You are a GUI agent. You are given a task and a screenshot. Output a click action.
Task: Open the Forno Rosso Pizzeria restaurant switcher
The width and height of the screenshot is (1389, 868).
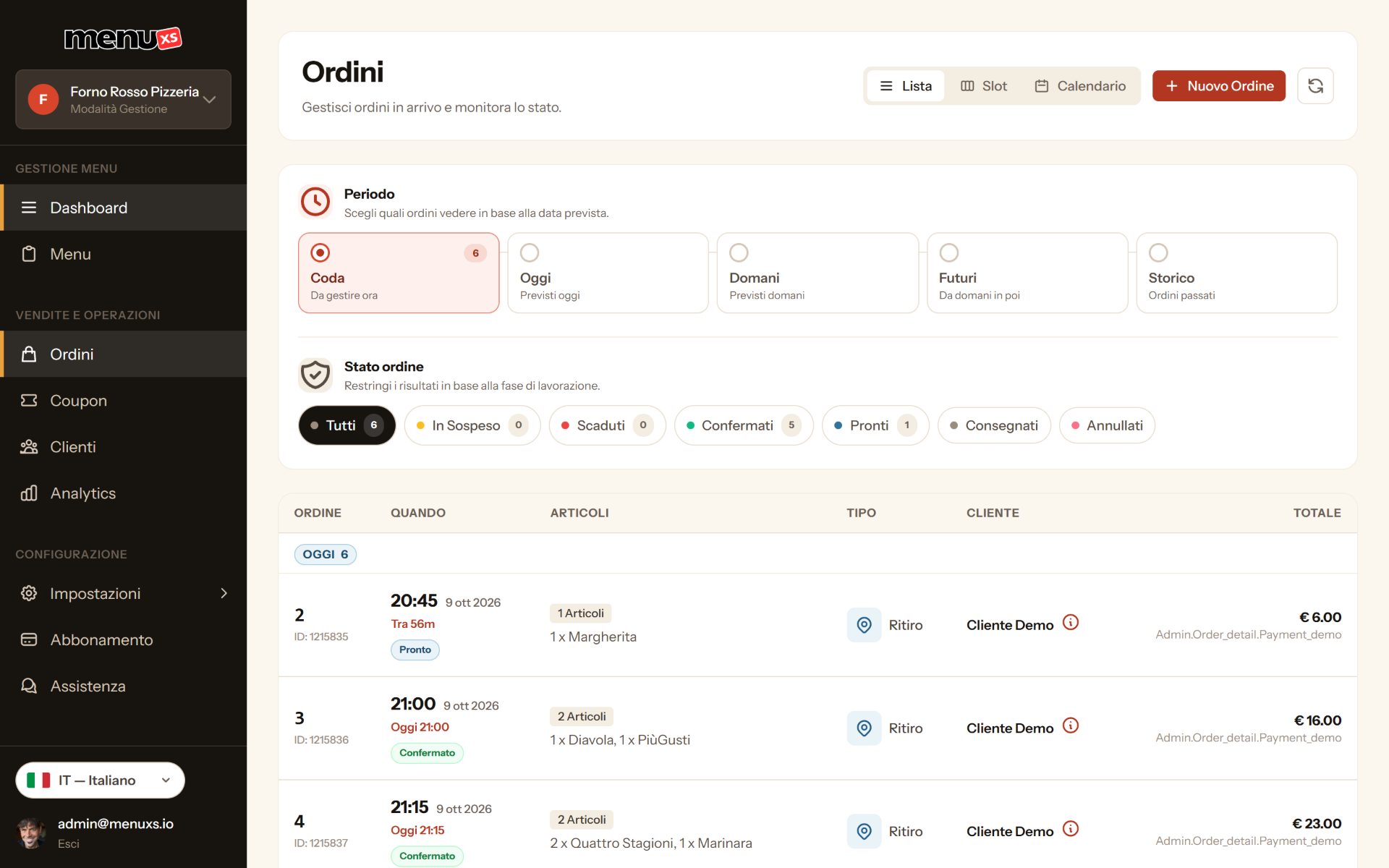click(123, 99)
